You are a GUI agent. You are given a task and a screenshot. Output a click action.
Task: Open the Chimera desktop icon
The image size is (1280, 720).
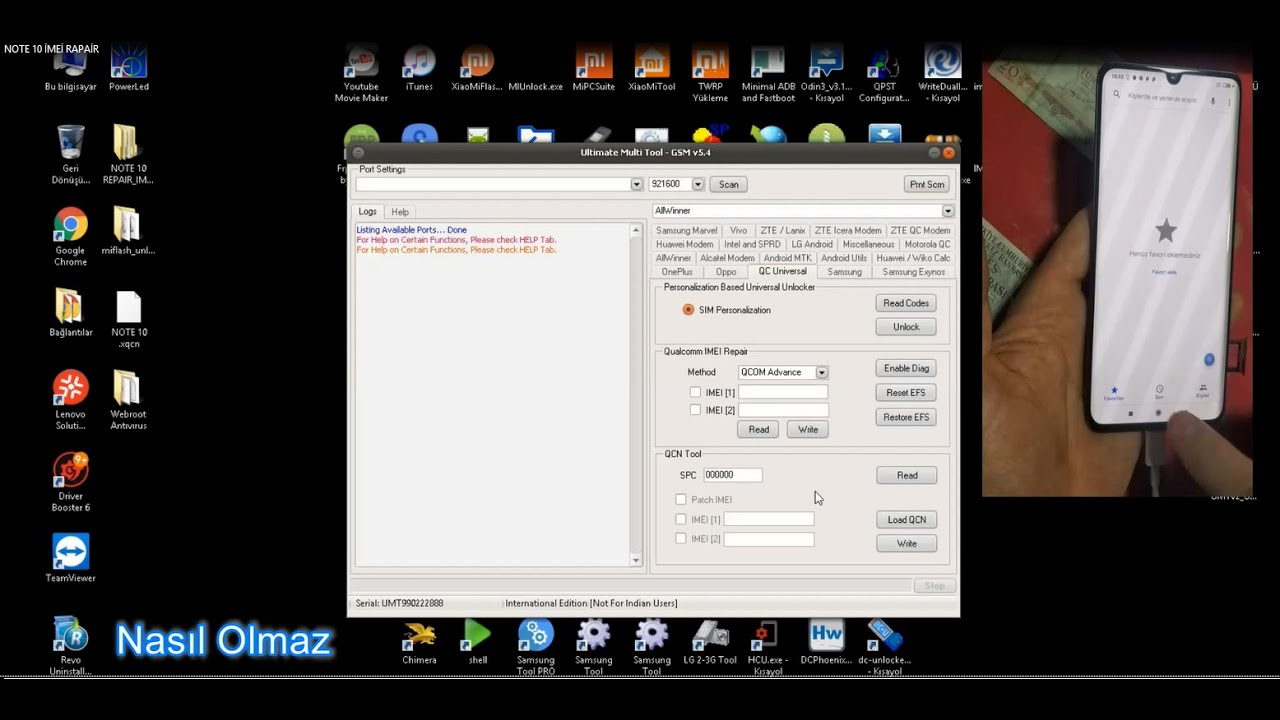pos(419,642)
